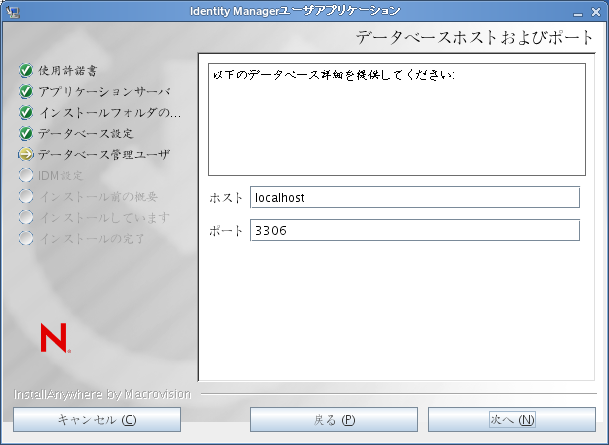Image resolution: width=609 pixels, height=445 pixels.
Task: Select the インストール前の概要 step label
Action: click(x=98, y=196)
